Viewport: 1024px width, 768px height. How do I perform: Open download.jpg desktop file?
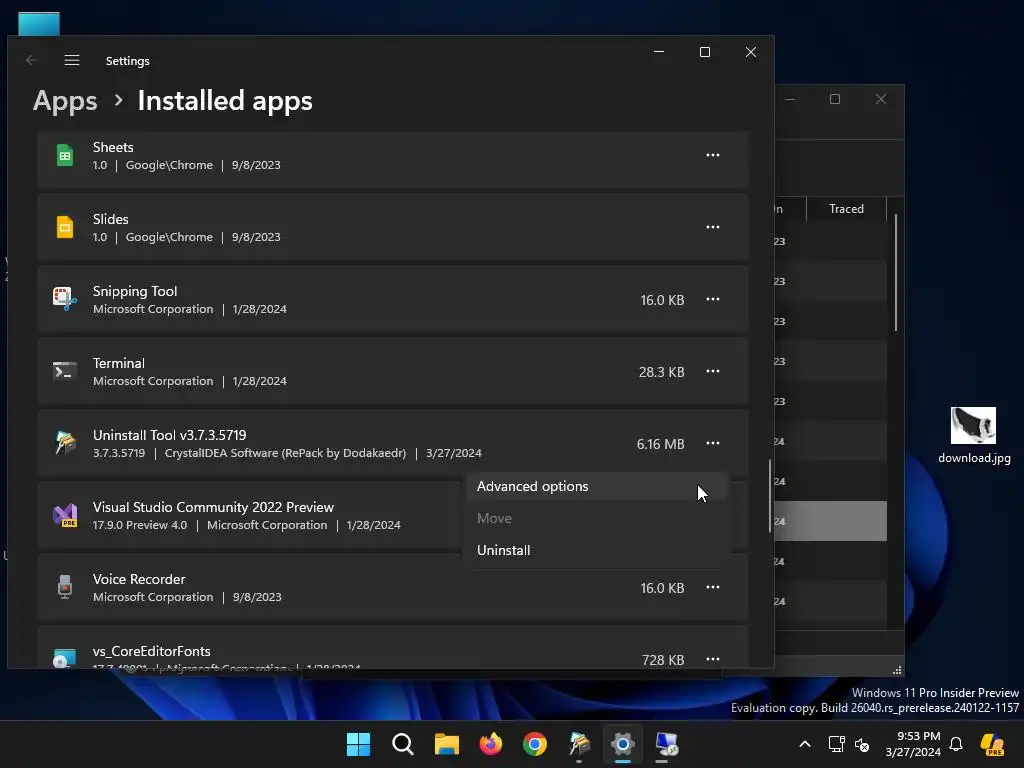[974, 435]
